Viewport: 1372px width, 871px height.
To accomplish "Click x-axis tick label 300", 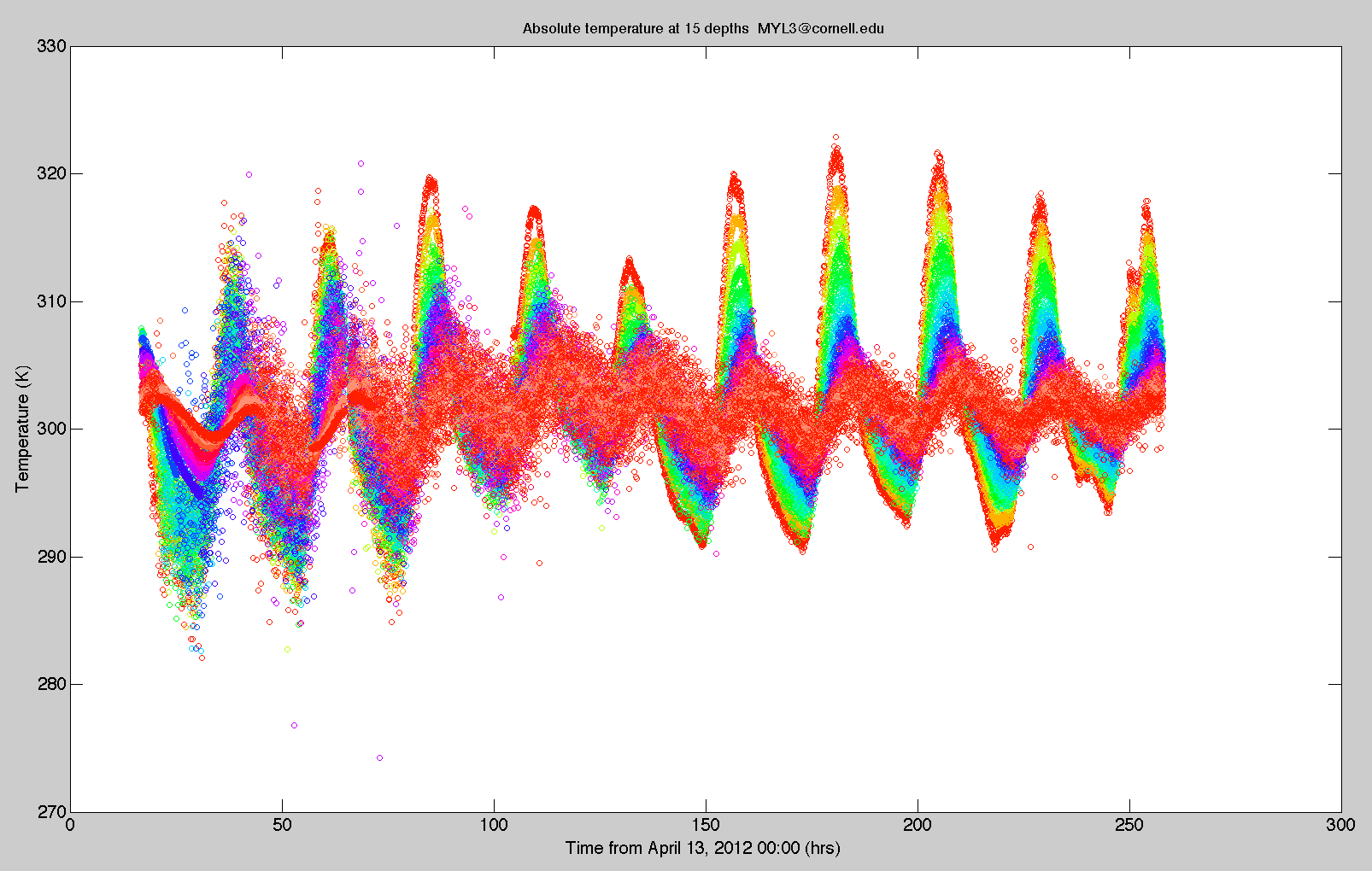I will [x=1341, y=825].
